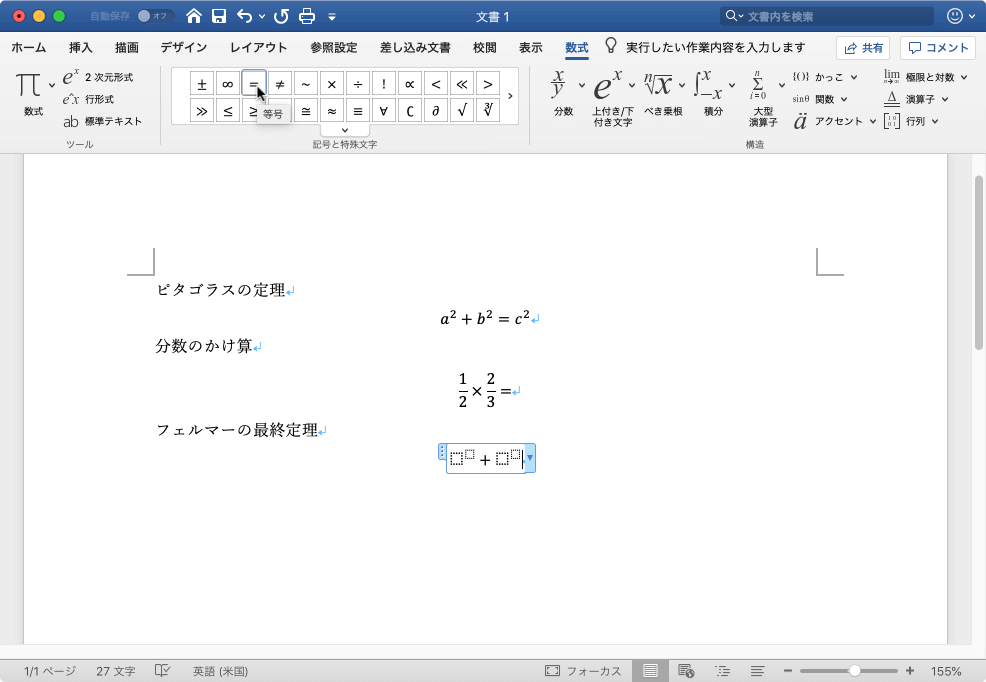Click the 共有 share button
This screenshot has height=682, width=986.
(863, 48)
